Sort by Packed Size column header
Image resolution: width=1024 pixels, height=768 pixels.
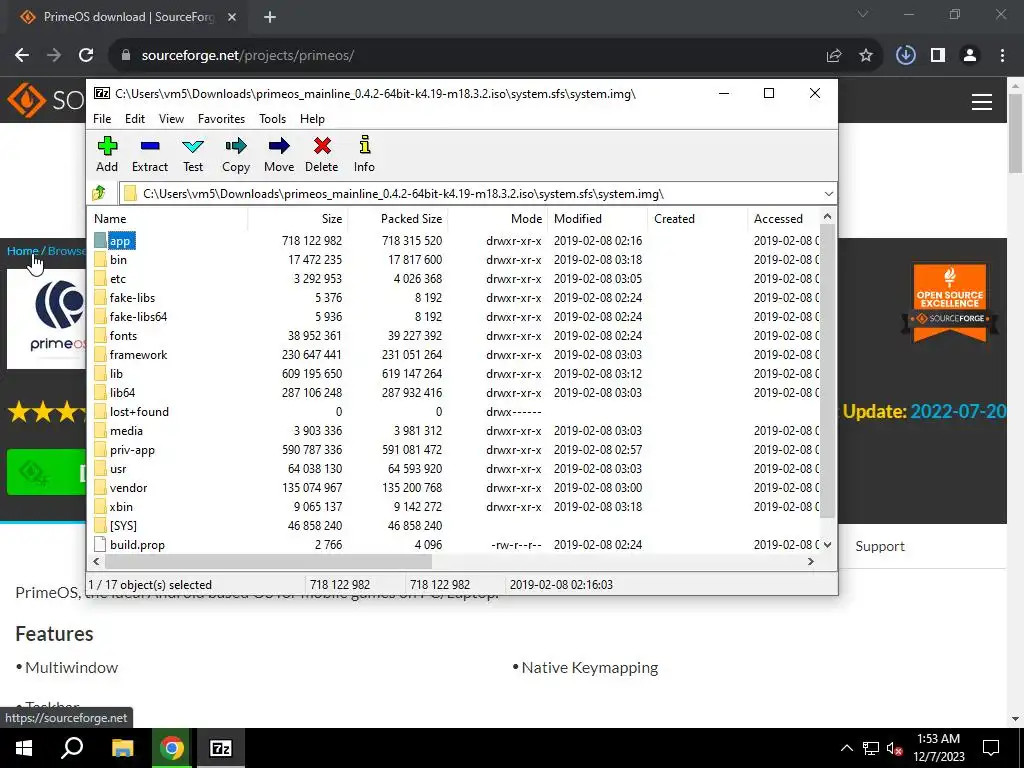coord(397,219)
